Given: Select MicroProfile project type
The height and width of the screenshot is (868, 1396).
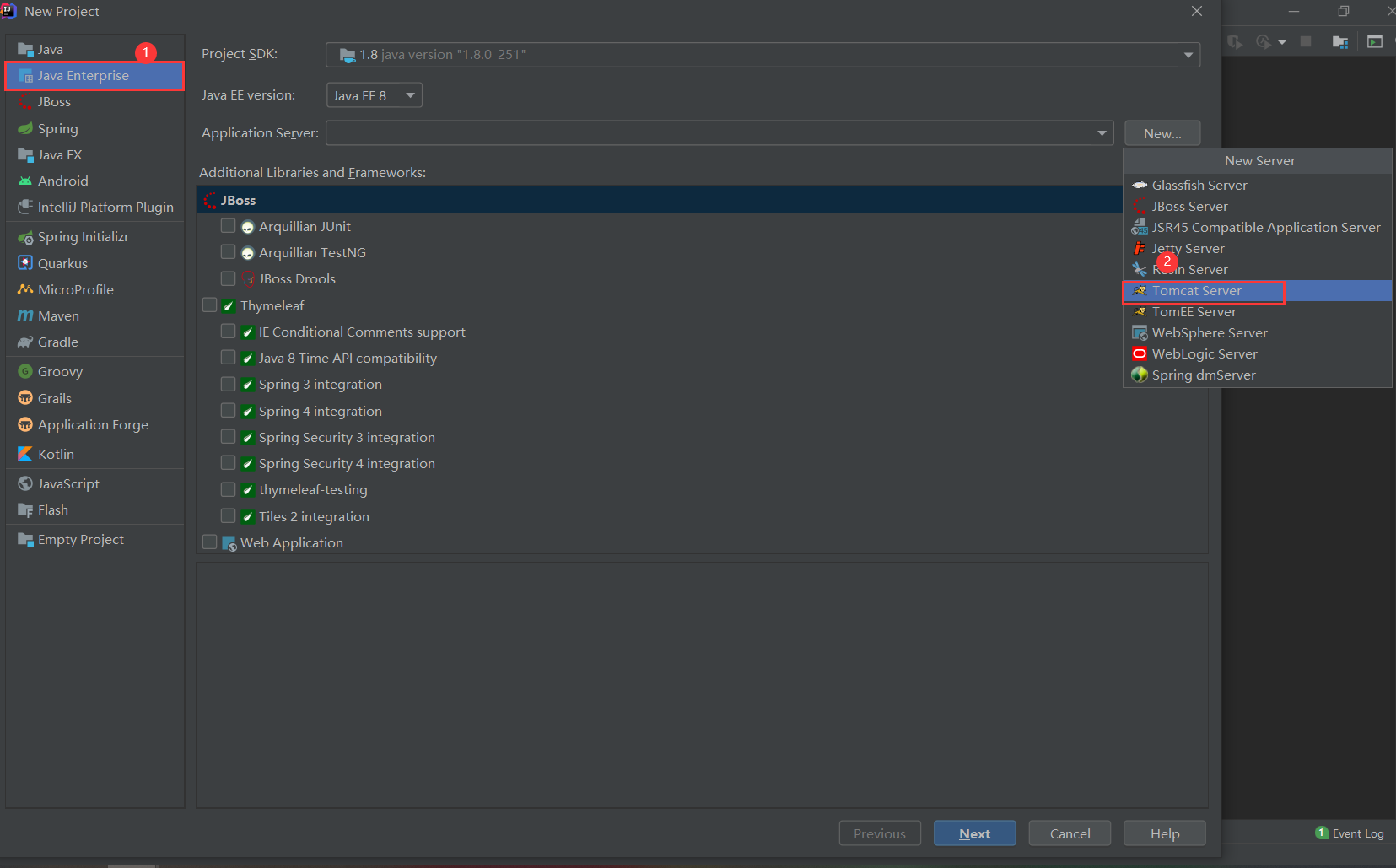Looking at the screenshot, I should point(94,289).
